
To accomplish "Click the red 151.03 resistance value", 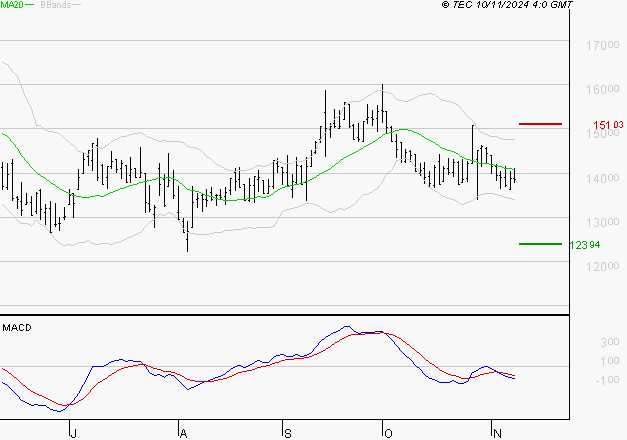I will tap(608, 125).
